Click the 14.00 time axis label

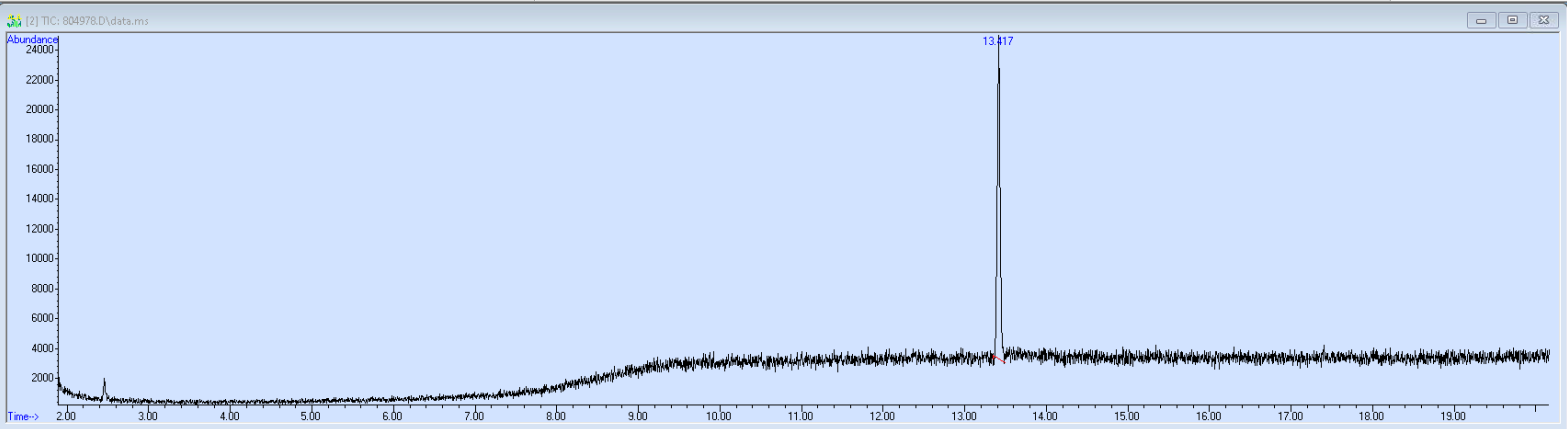tap(1045, 415)
